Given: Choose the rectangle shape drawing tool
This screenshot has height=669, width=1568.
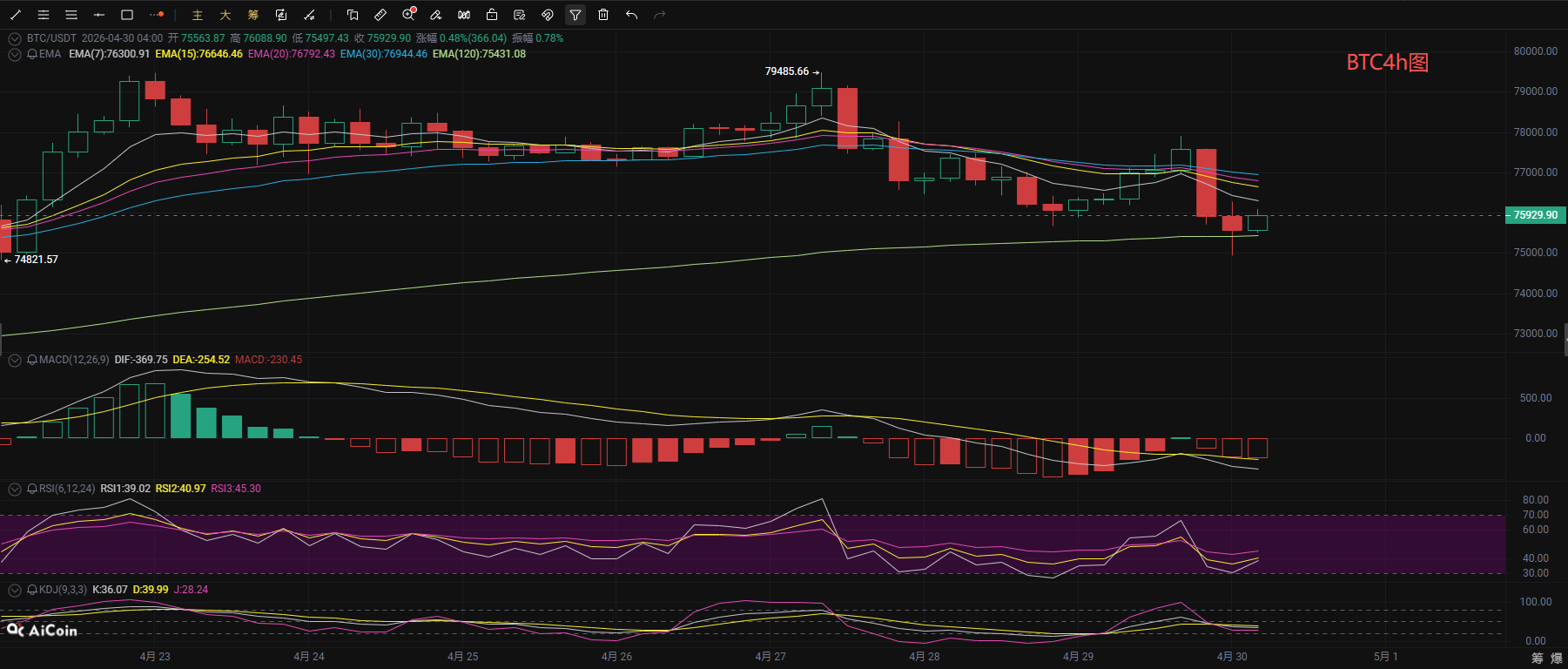Looking at the screenshot, I should (127, 15).
